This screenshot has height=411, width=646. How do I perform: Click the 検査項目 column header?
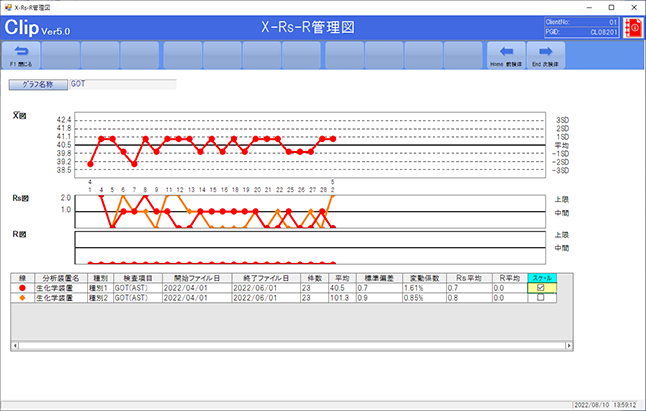click(x=138, y=278)
